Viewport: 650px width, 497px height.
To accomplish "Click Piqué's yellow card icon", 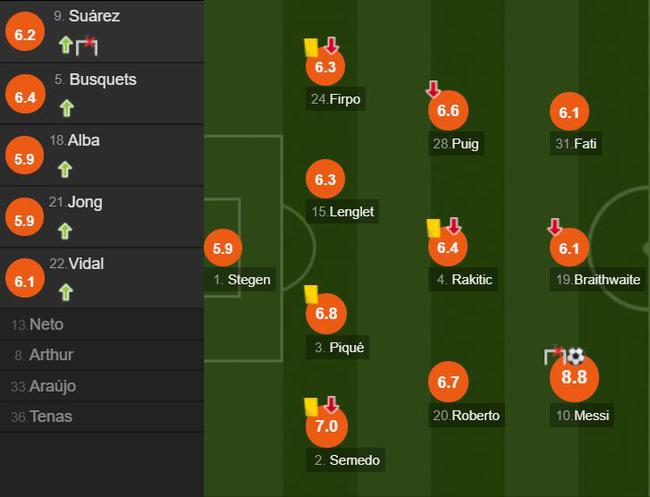I will [x=311, y=294].
